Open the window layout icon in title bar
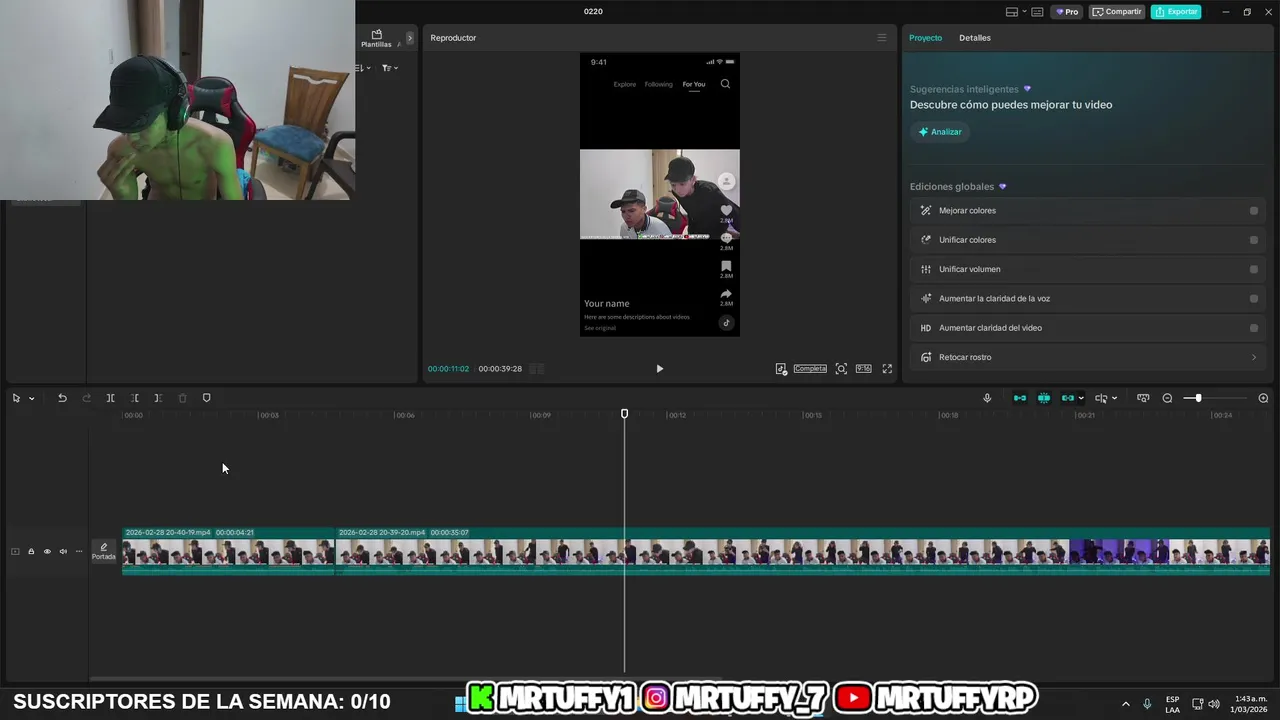This screenshot has width=1280, height=720. tap(1012, 12)
